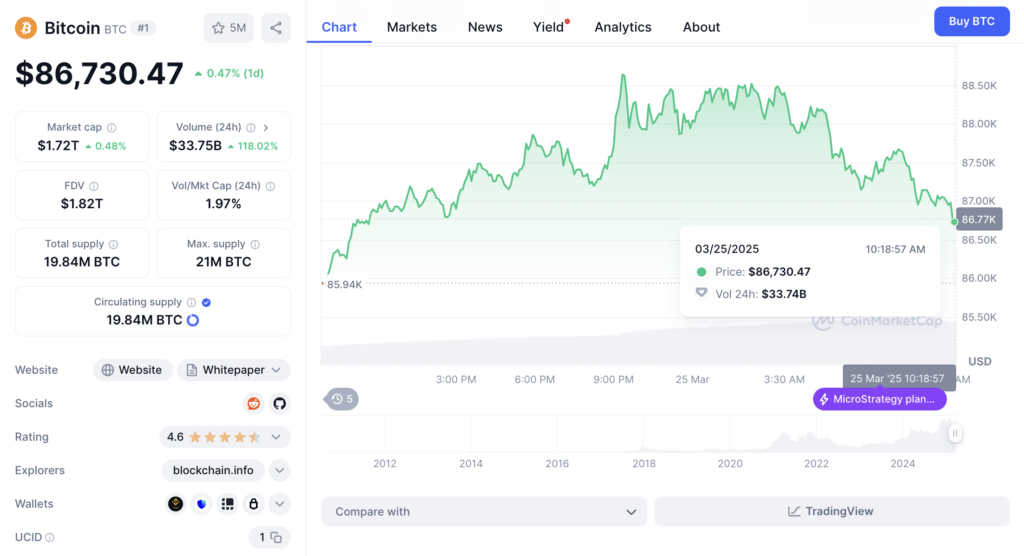
Task: Switch to the Chart tab
Action: pos(339,27)
